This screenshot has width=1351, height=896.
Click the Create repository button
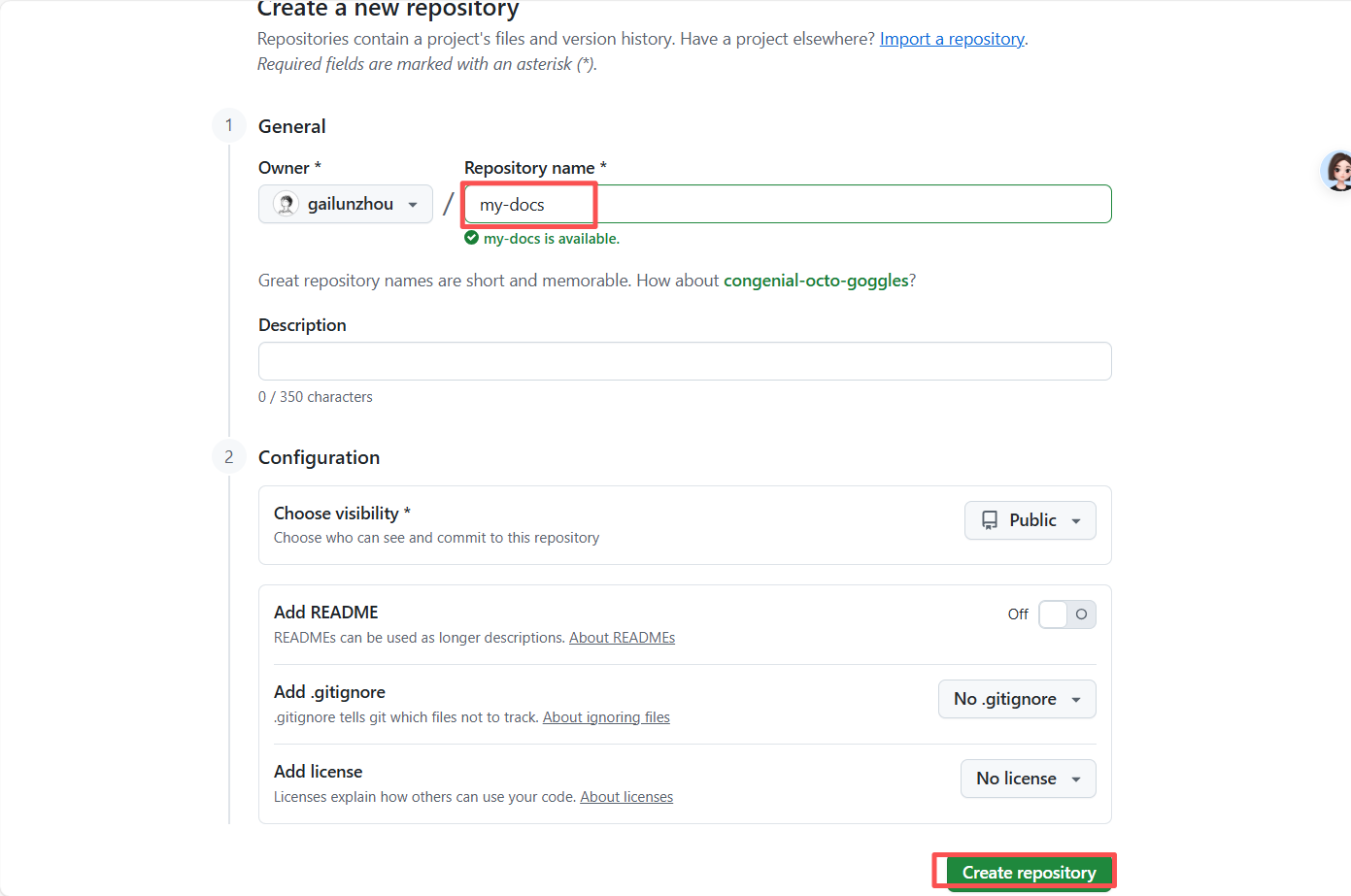click(1029, 872)
